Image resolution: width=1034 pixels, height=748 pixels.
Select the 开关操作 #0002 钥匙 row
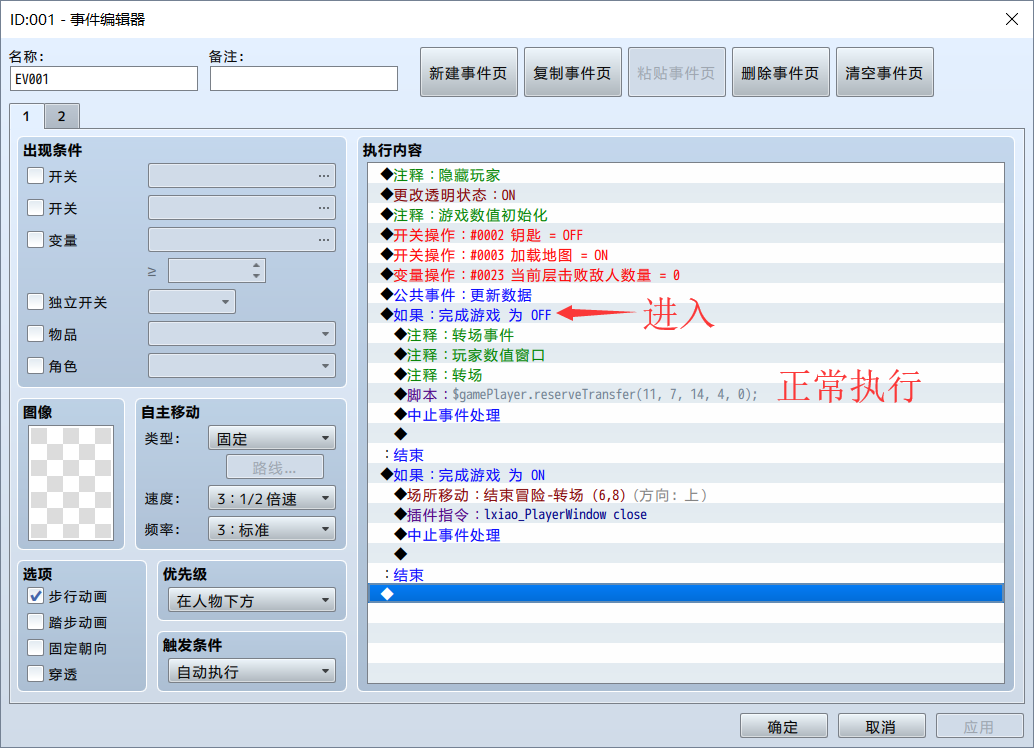686,235
